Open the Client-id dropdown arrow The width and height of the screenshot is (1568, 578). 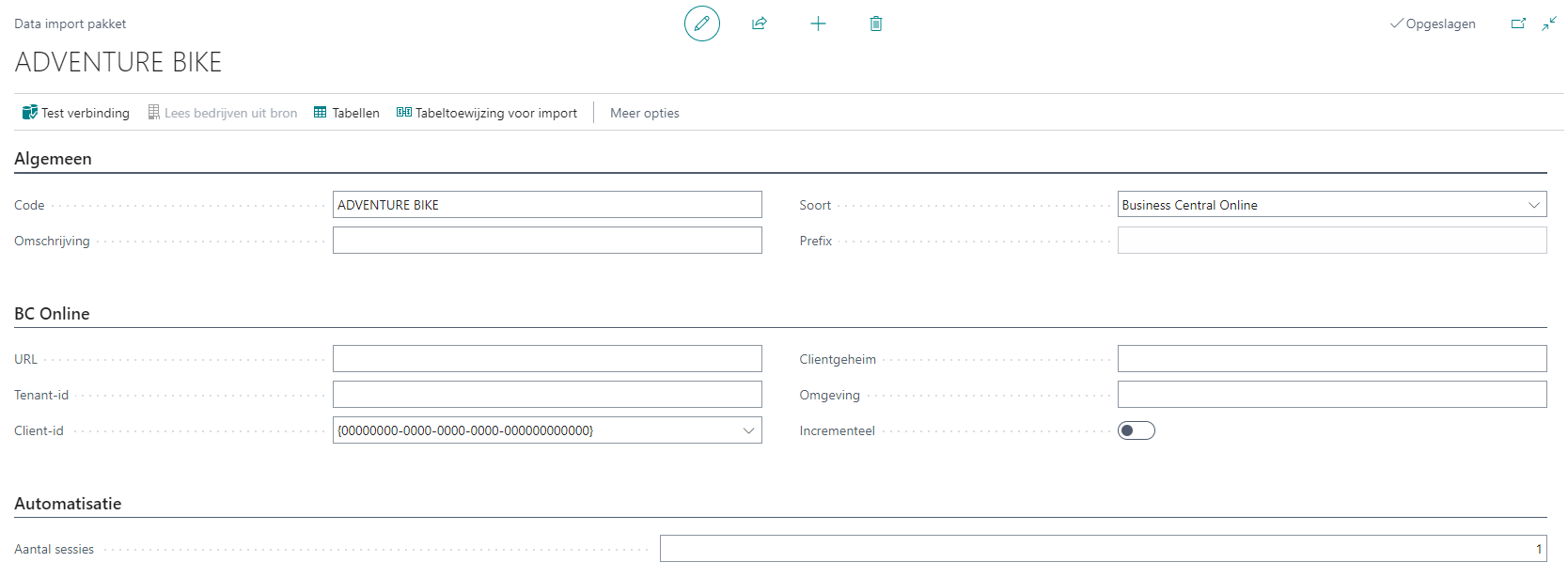(748, 430)
